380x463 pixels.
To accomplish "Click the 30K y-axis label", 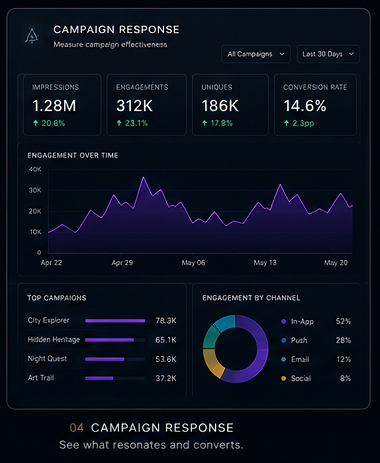I will click(x=35, y=190).
